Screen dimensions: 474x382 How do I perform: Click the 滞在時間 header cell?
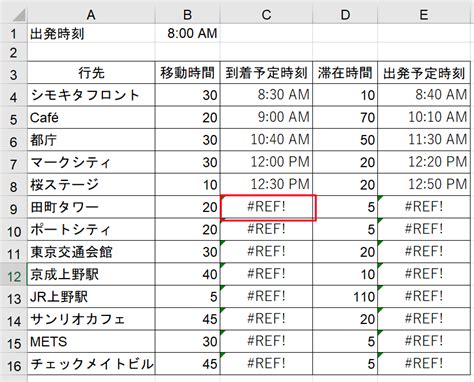click(x=345, y=73)
